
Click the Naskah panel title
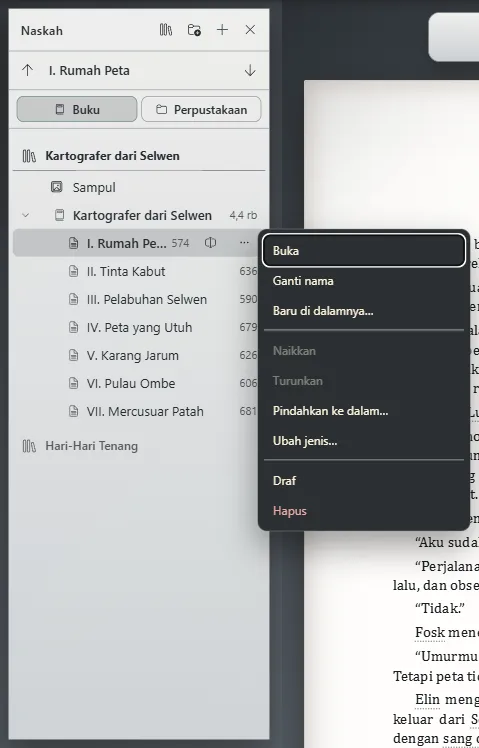click(42, 31)
